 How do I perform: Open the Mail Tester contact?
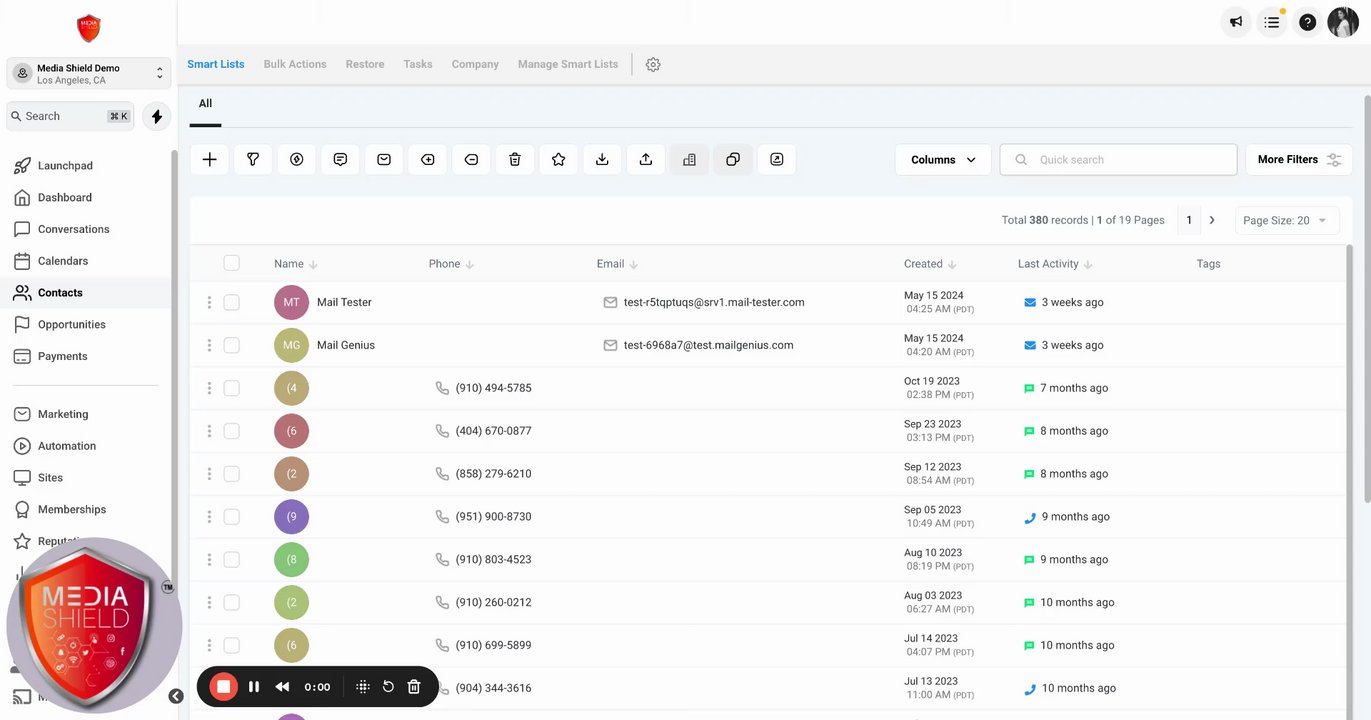pos(344,302)
